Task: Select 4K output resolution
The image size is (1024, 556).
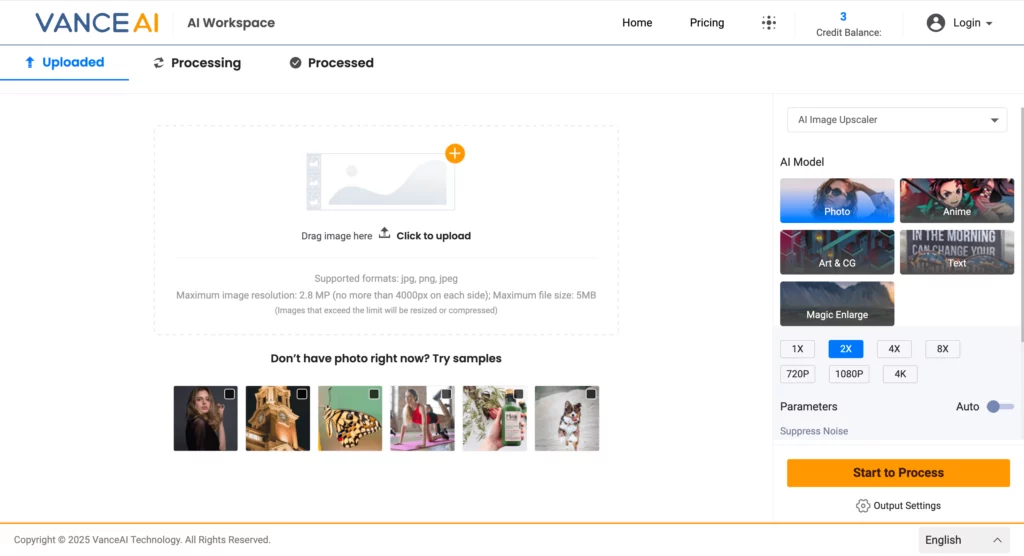Action: tap(900, 374)
